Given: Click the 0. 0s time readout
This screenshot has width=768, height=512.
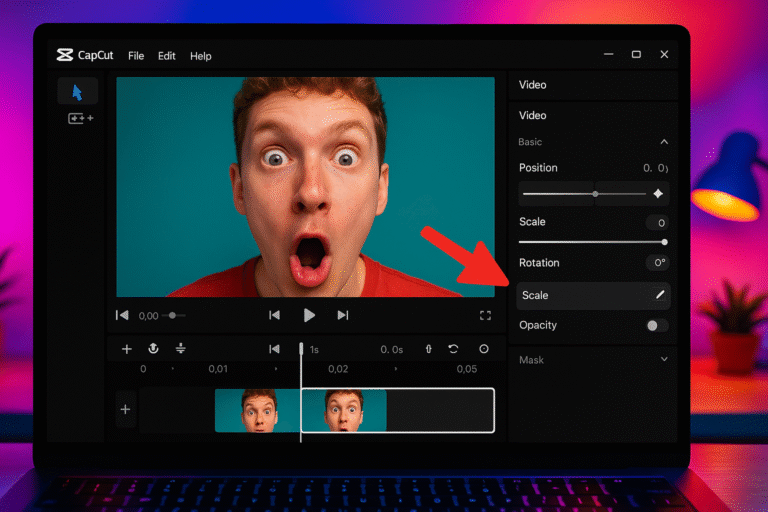Looking at the screenshot, I should [392, 349].
